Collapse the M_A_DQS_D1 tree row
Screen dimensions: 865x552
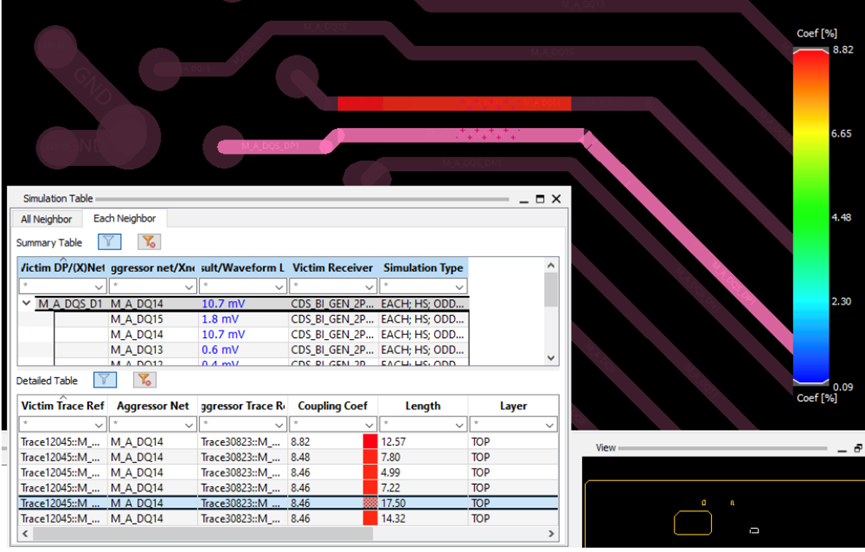[26, 303]
